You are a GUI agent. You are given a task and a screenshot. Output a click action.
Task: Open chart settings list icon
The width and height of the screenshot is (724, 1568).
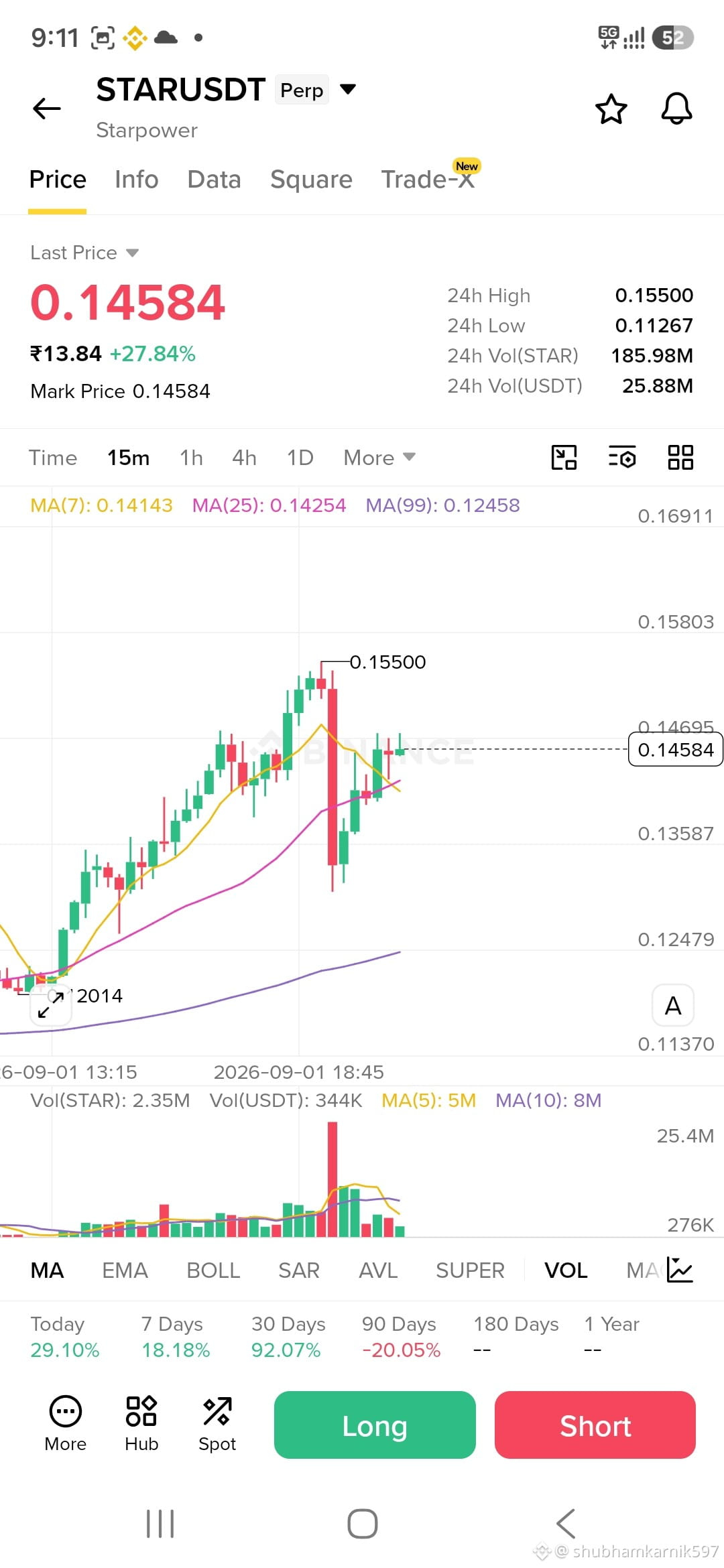click(x=622, y=458)
